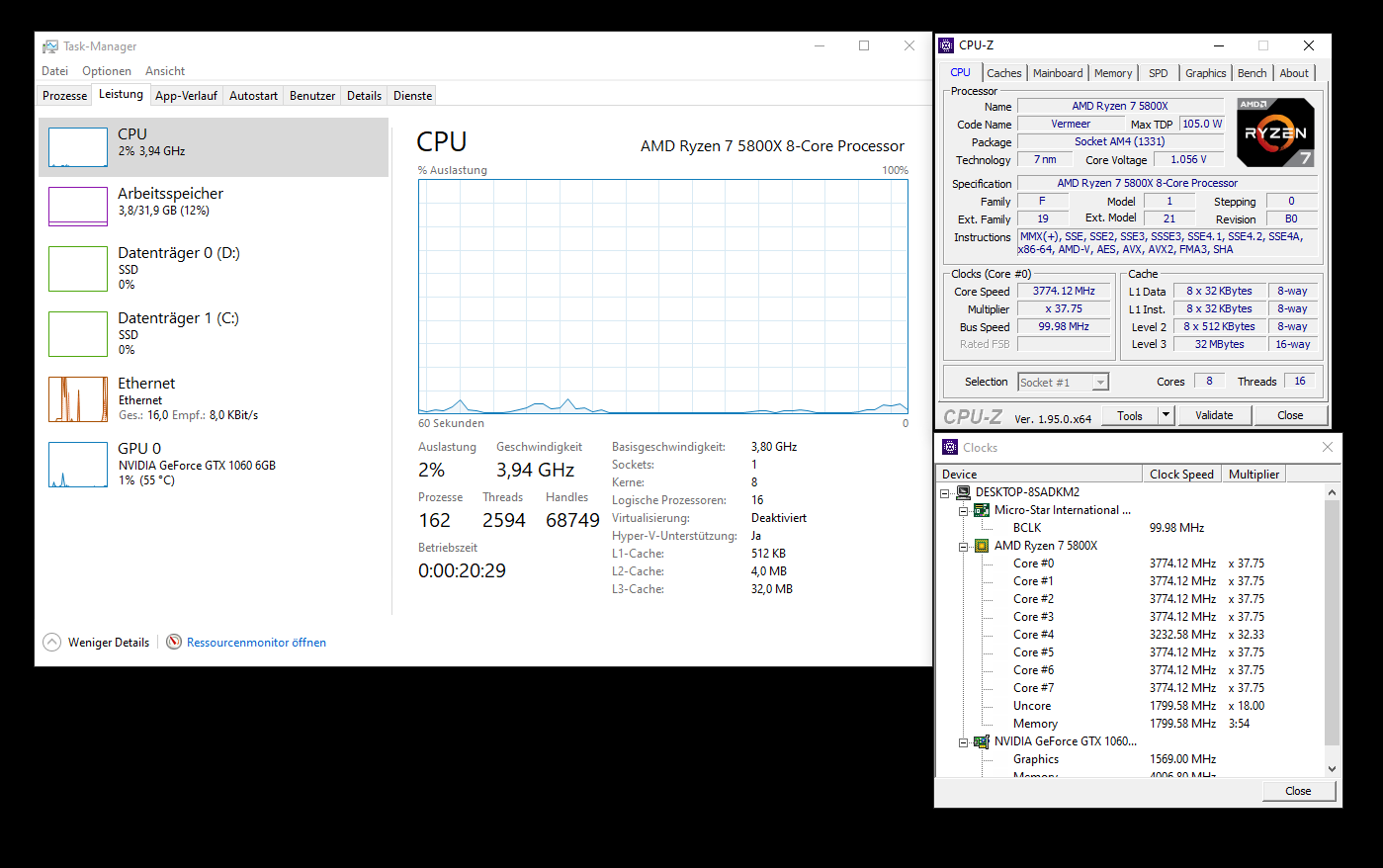Open the Memory tab in CPU-Z

(1113, 73)
